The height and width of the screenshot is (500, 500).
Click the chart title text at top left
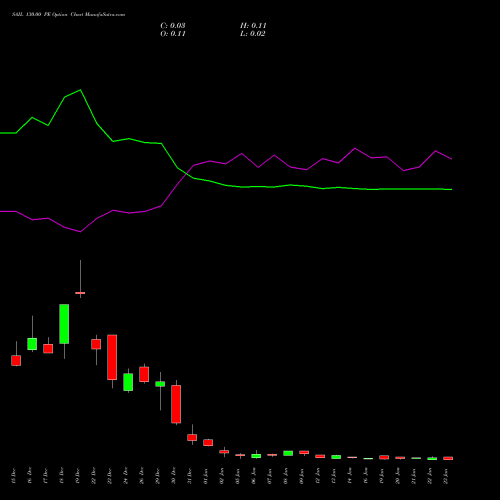[68, 15]
